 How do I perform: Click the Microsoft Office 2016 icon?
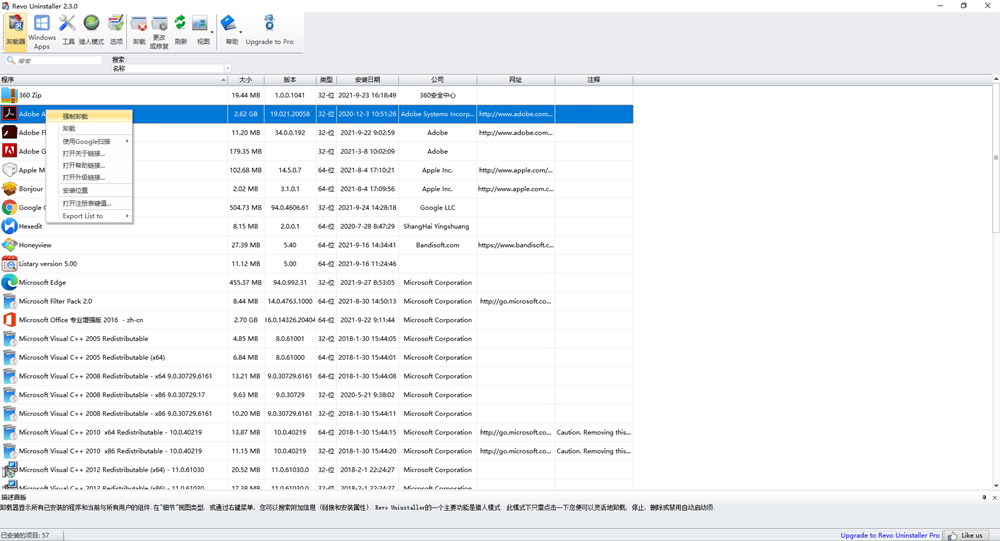coord(9,320)
